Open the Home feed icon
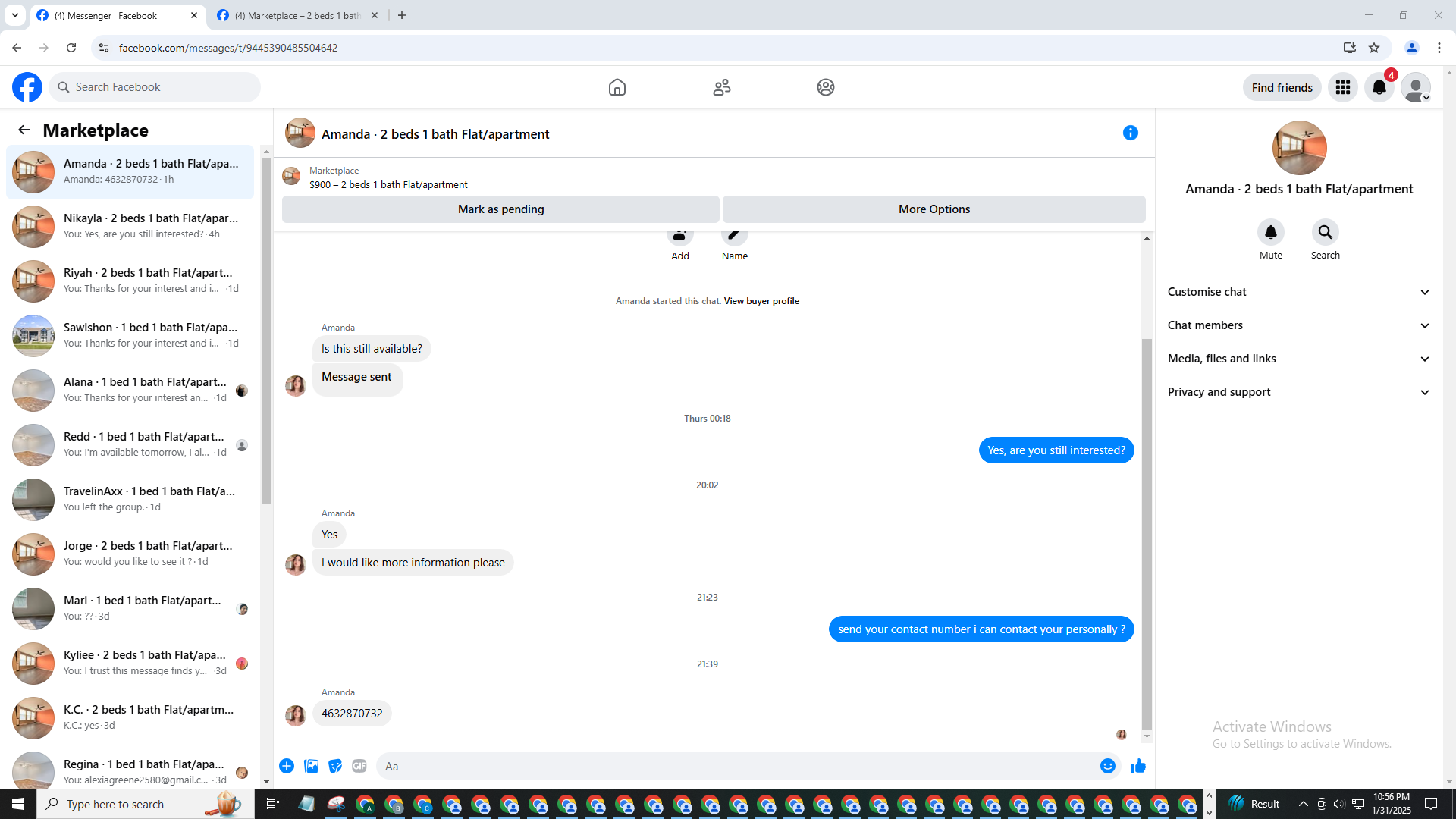Image resolution: width=1456 pixels, height=819 pixels. pos(617,87)
